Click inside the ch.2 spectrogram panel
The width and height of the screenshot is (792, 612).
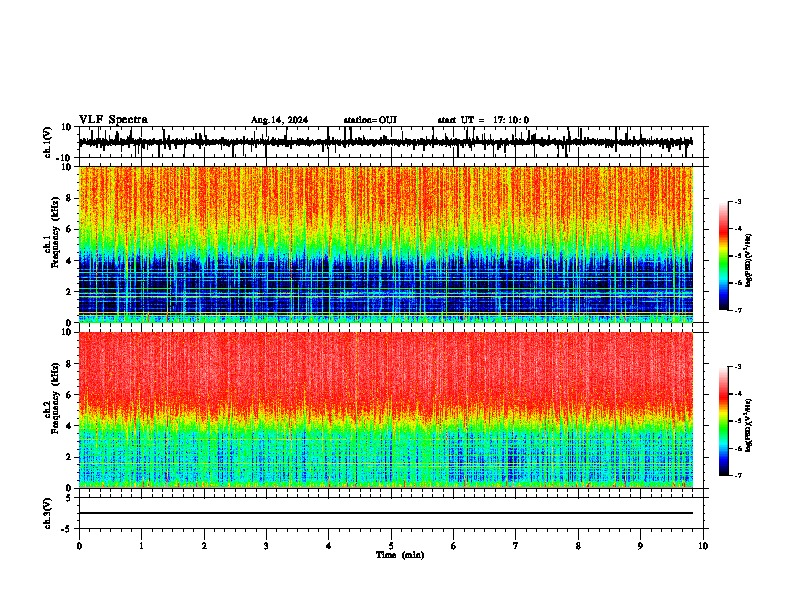(x=386, y=410)
